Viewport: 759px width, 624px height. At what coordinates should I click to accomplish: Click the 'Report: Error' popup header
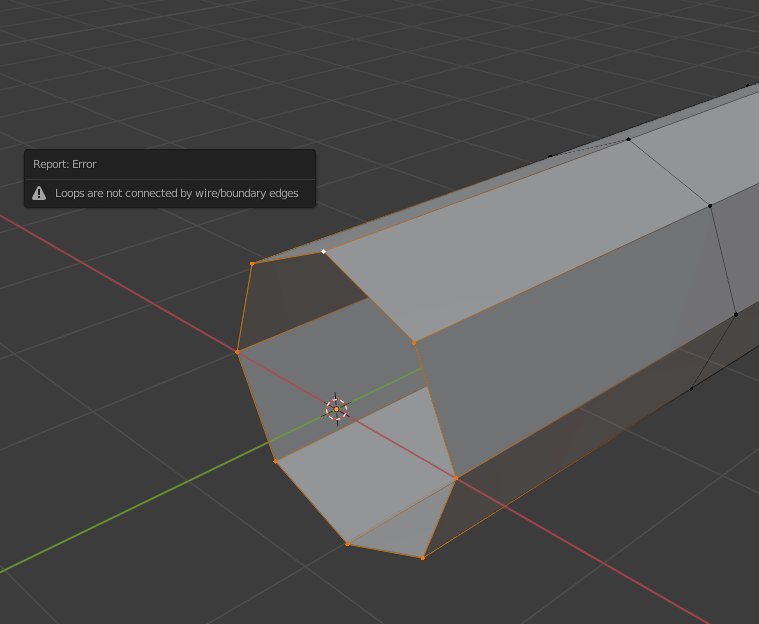pos(170,164)
